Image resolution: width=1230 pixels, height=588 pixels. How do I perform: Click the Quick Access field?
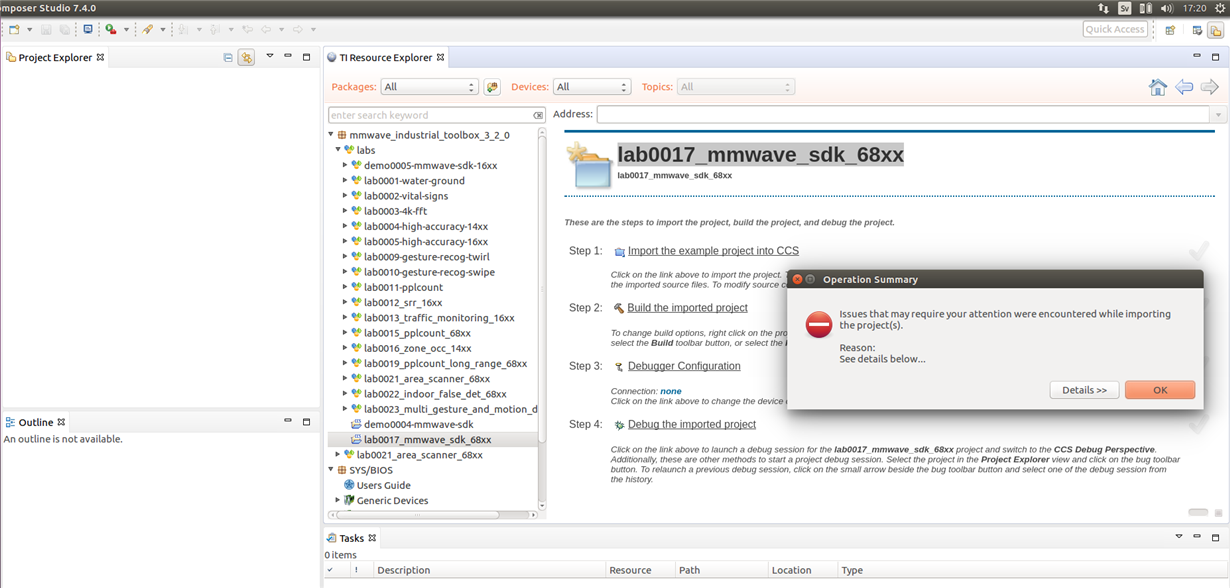(x=1115, y=29)
